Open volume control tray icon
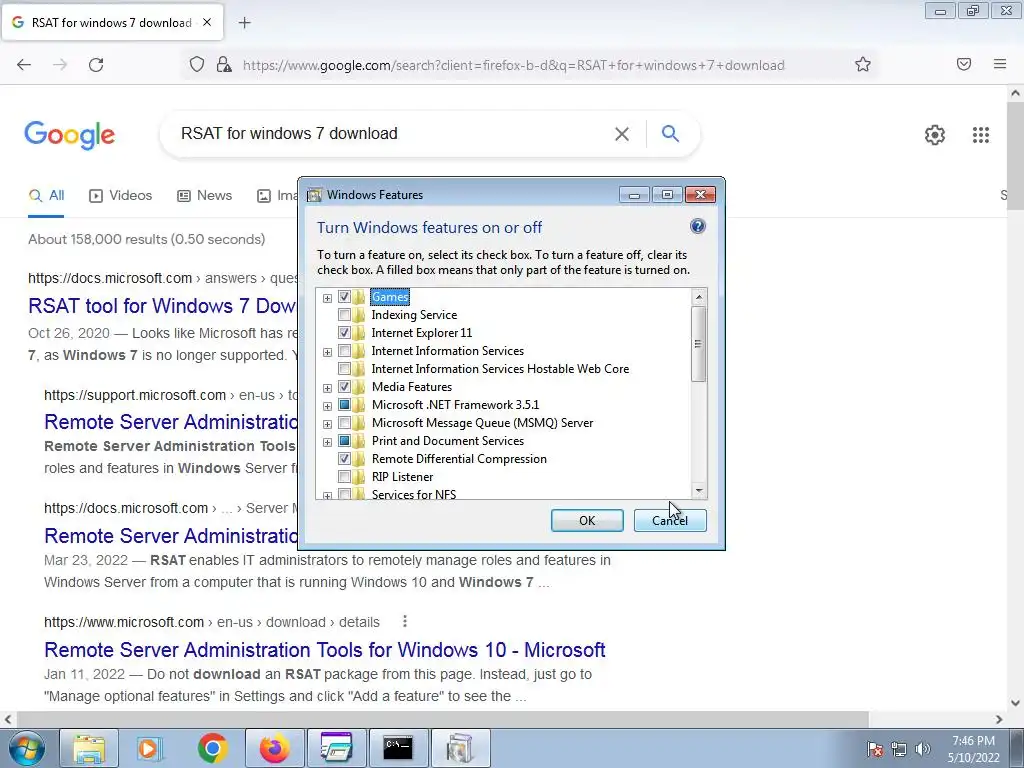Image resolution: width=1024 pixels, height=768 pixels. [x=923, y=748]
